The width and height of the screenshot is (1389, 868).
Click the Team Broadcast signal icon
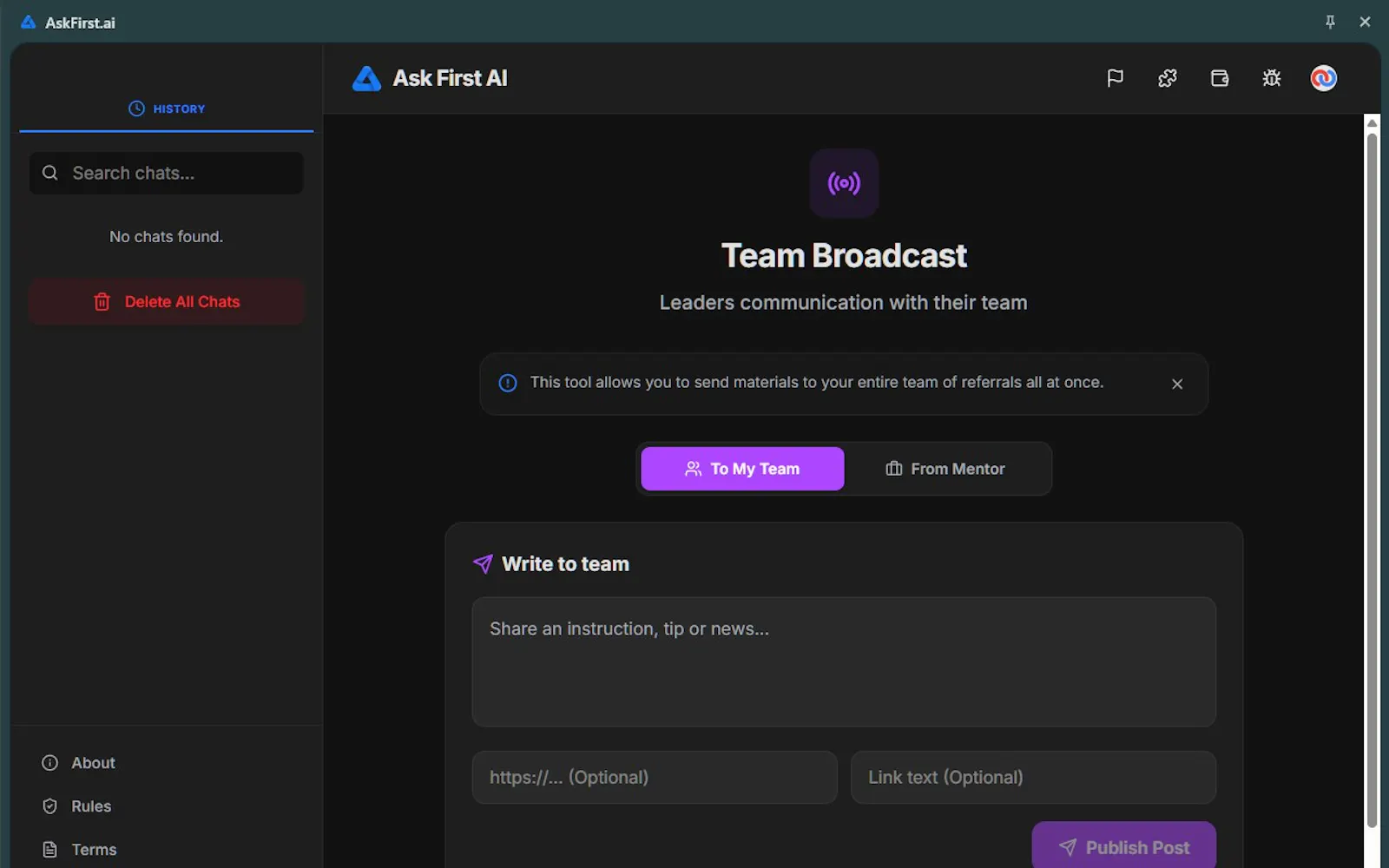[844, 183]
